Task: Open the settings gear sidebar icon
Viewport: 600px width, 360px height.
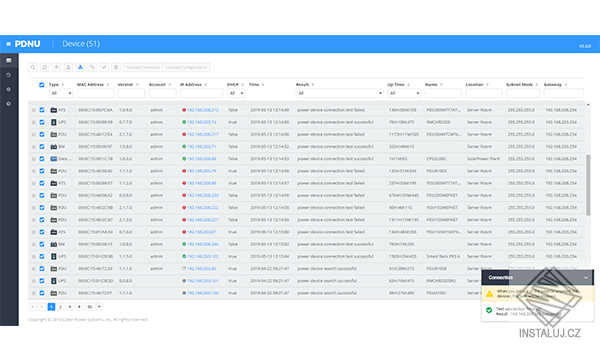Action: point(8,89)
